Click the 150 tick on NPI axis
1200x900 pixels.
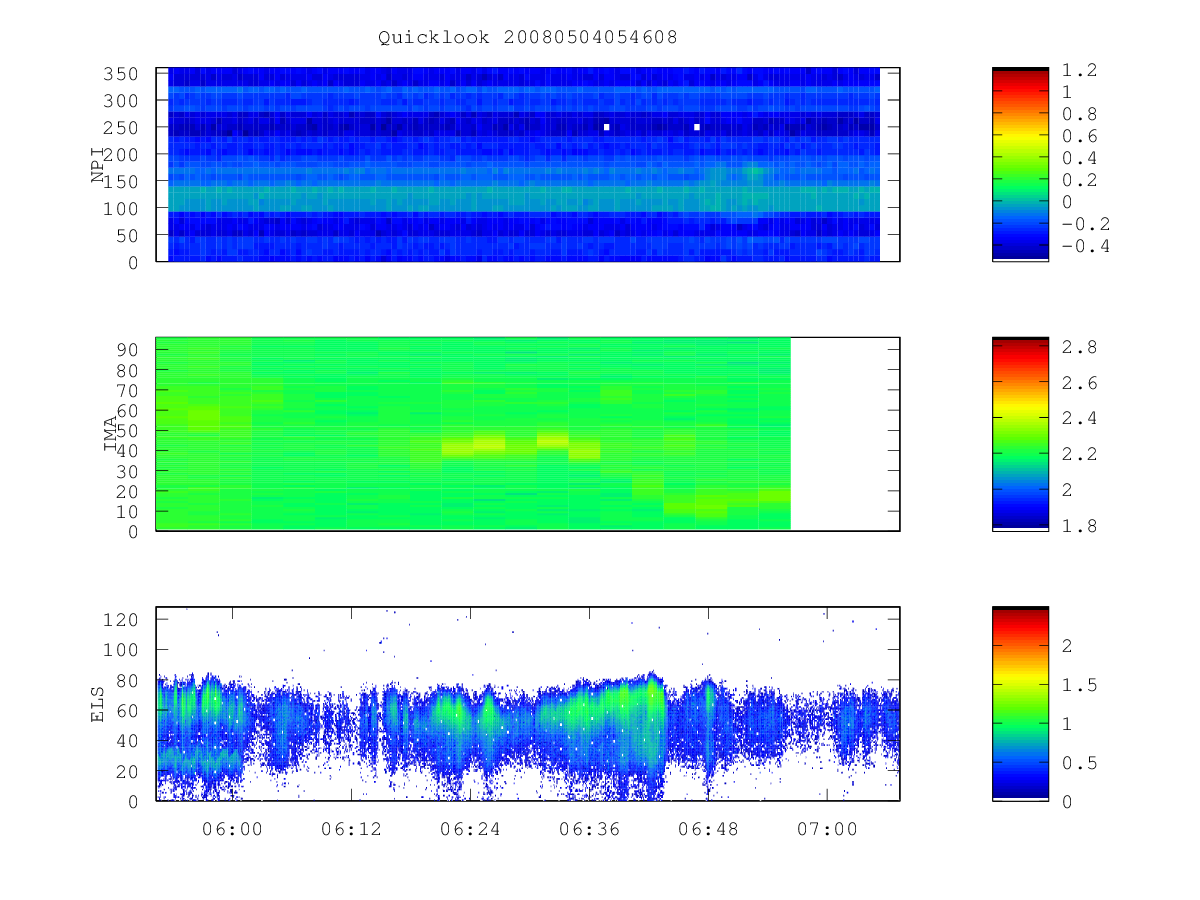122,181
